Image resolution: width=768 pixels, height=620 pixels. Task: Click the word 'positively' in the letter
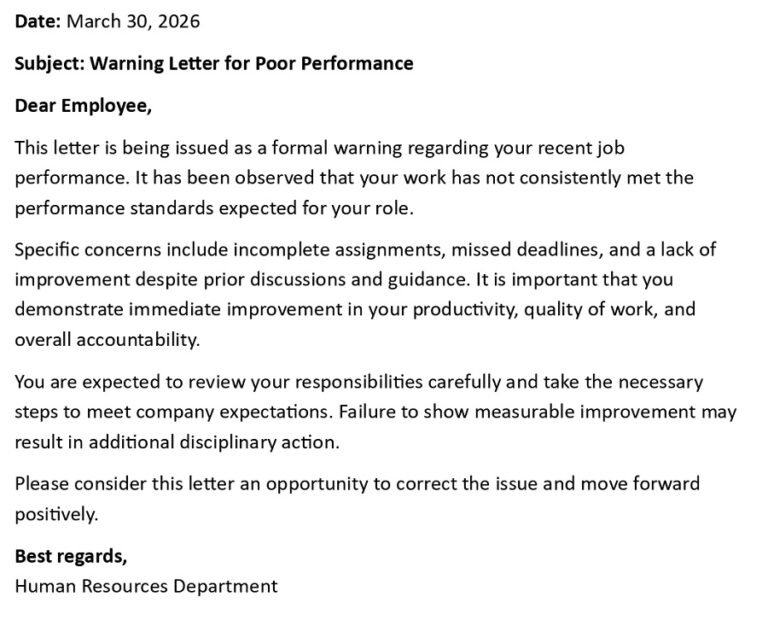tap(55, 515)
